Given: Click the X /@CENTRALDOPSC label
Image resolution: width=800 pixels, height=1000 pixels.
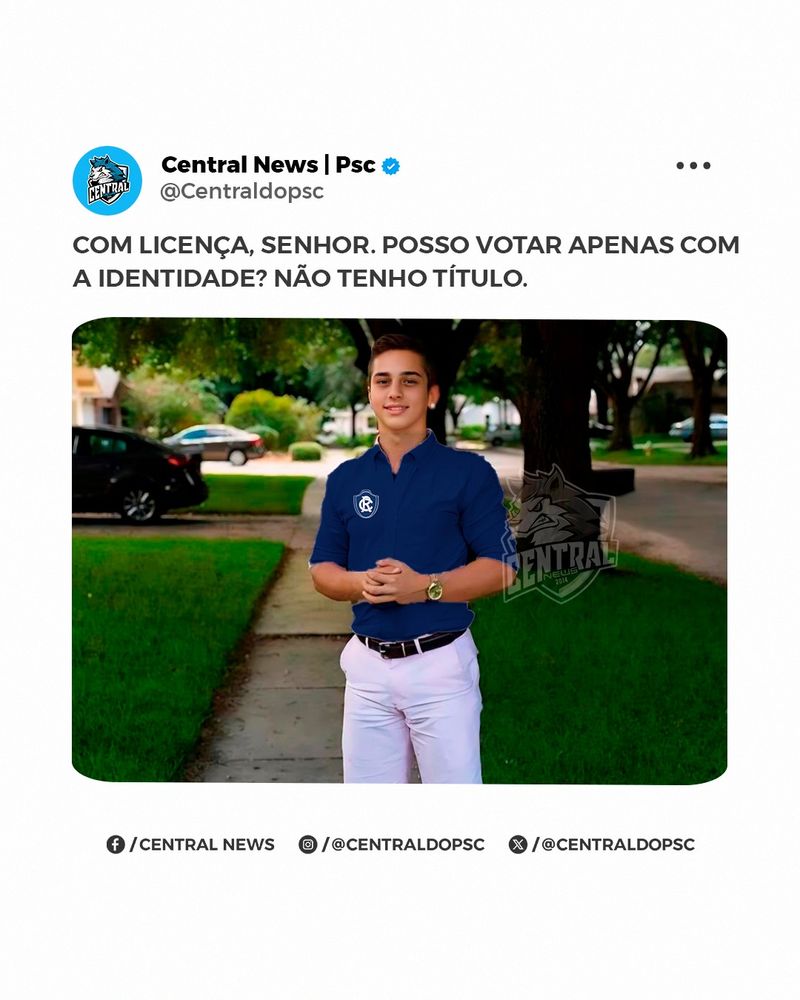Looking at the screenshot, I should tap(614, 844).
